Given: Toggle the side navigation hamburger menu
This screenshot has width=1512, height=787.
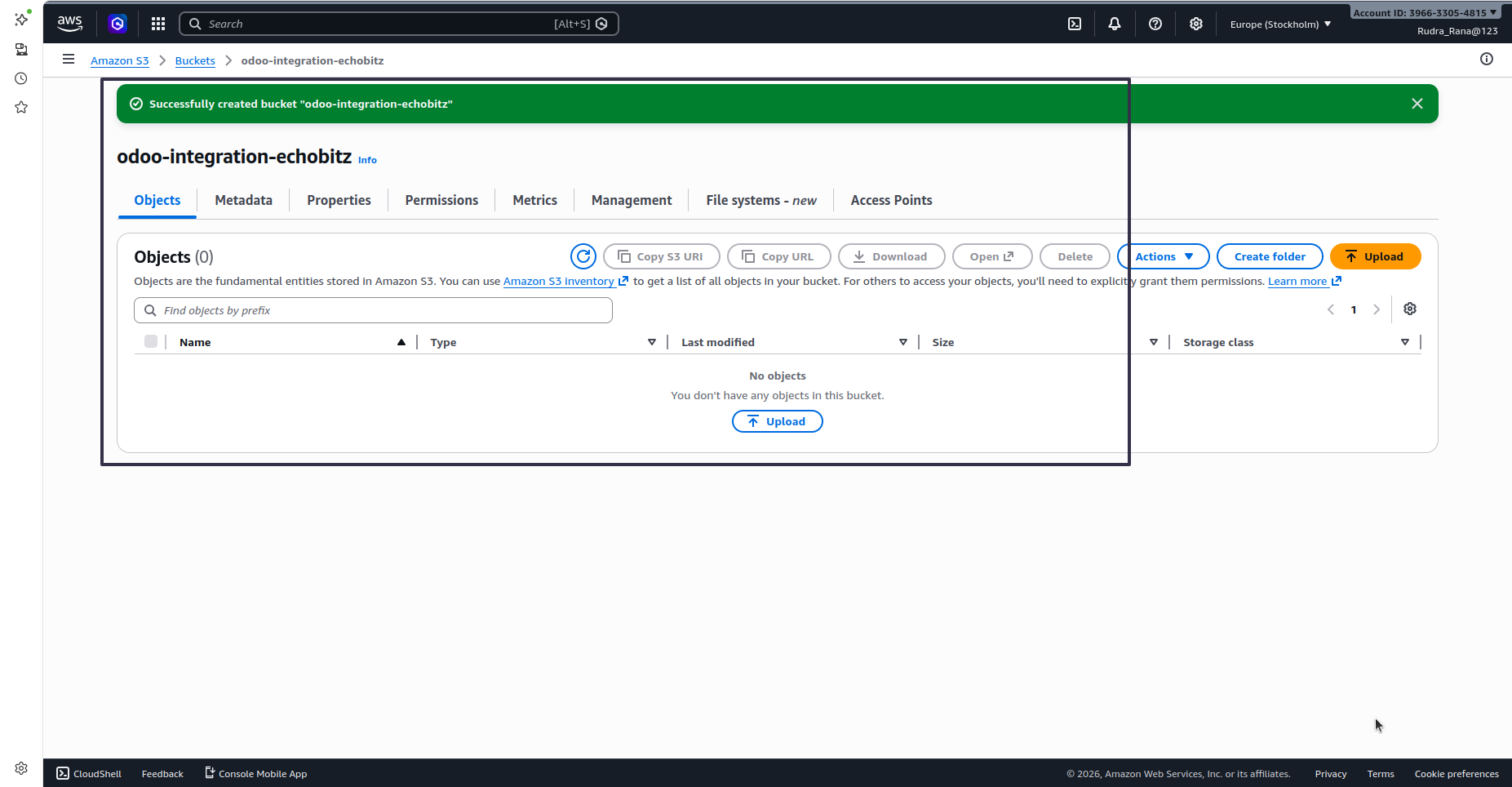Looking at the screenshot, I should coord(69,59).
